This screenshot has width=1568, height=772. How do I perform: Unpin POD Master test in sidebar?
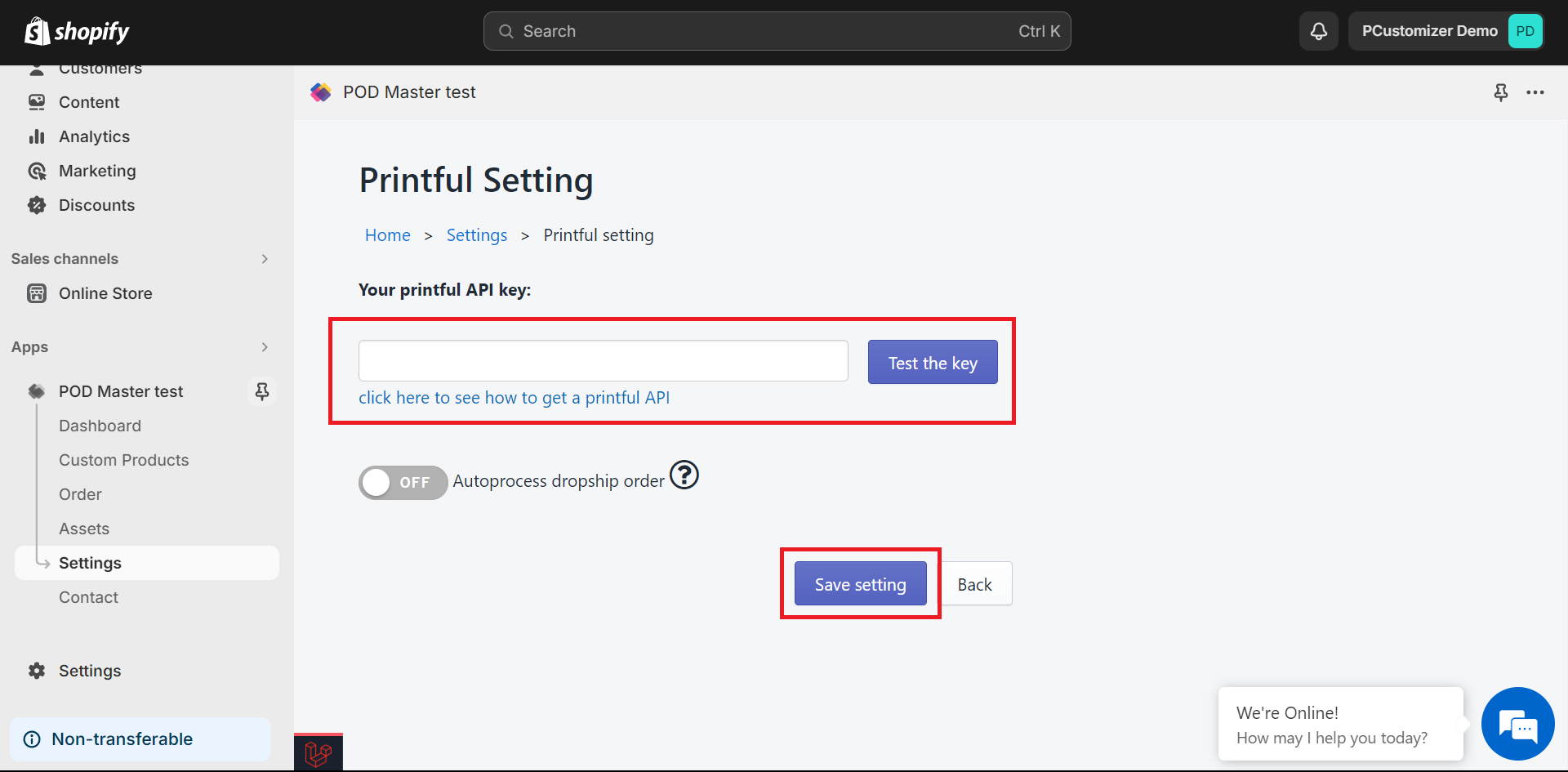(x=262, y=391)
